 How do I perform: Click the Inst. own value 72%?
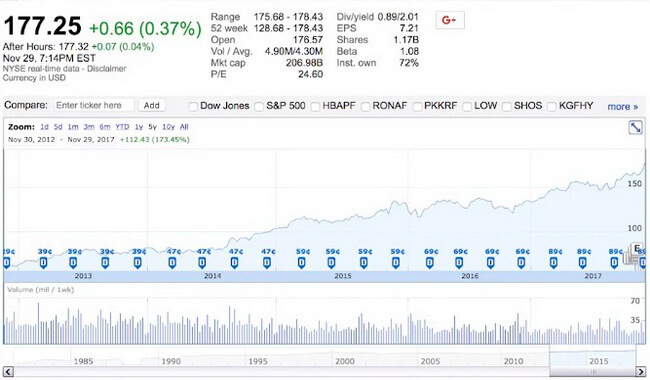click(409, 63)
